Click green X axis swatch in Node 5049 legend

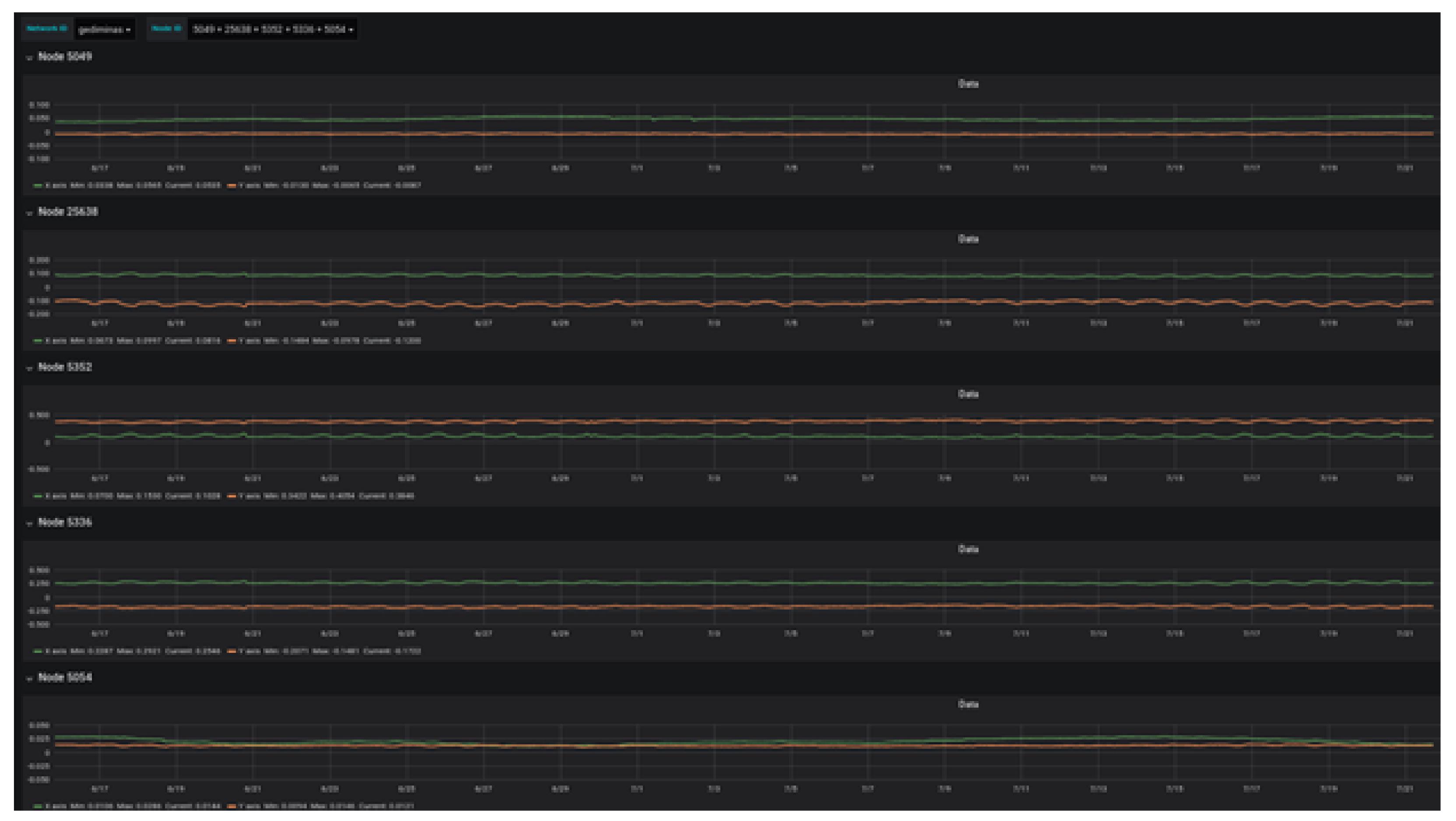point(38,186)
